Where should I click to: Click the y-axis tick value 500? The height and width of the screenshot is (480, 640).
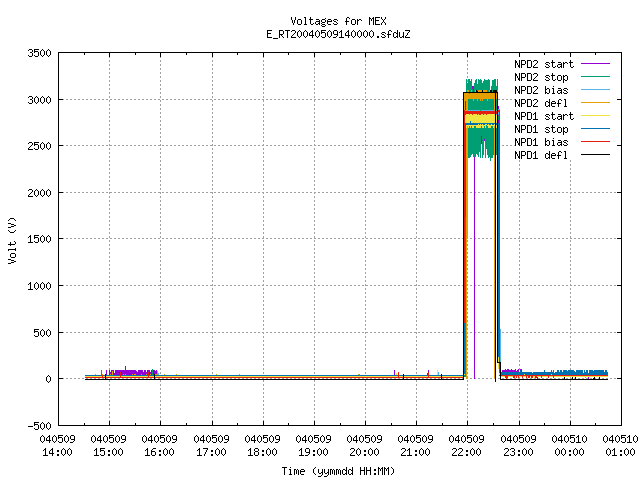(43, 333)
